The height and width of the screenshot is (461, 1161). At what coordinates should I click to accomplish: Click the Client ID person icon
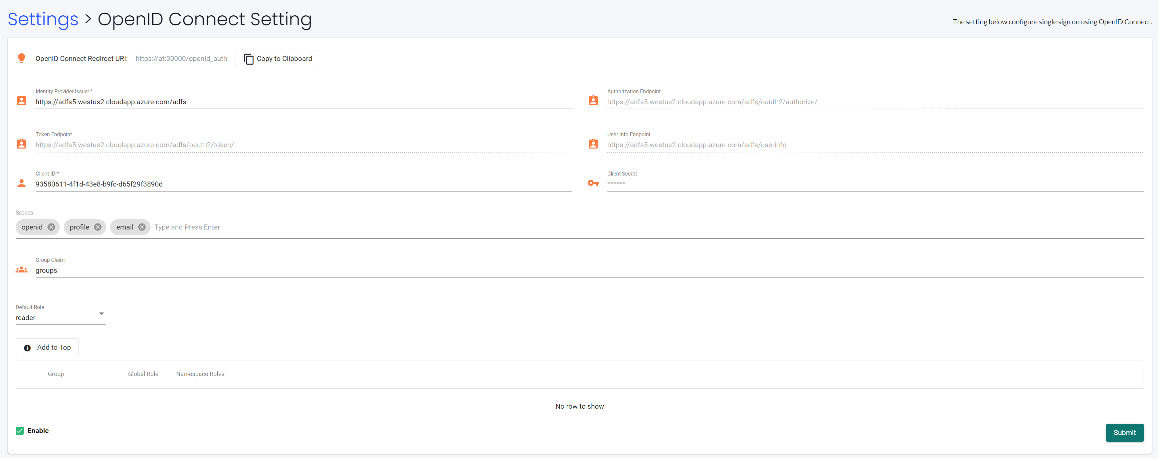point(21,183)
